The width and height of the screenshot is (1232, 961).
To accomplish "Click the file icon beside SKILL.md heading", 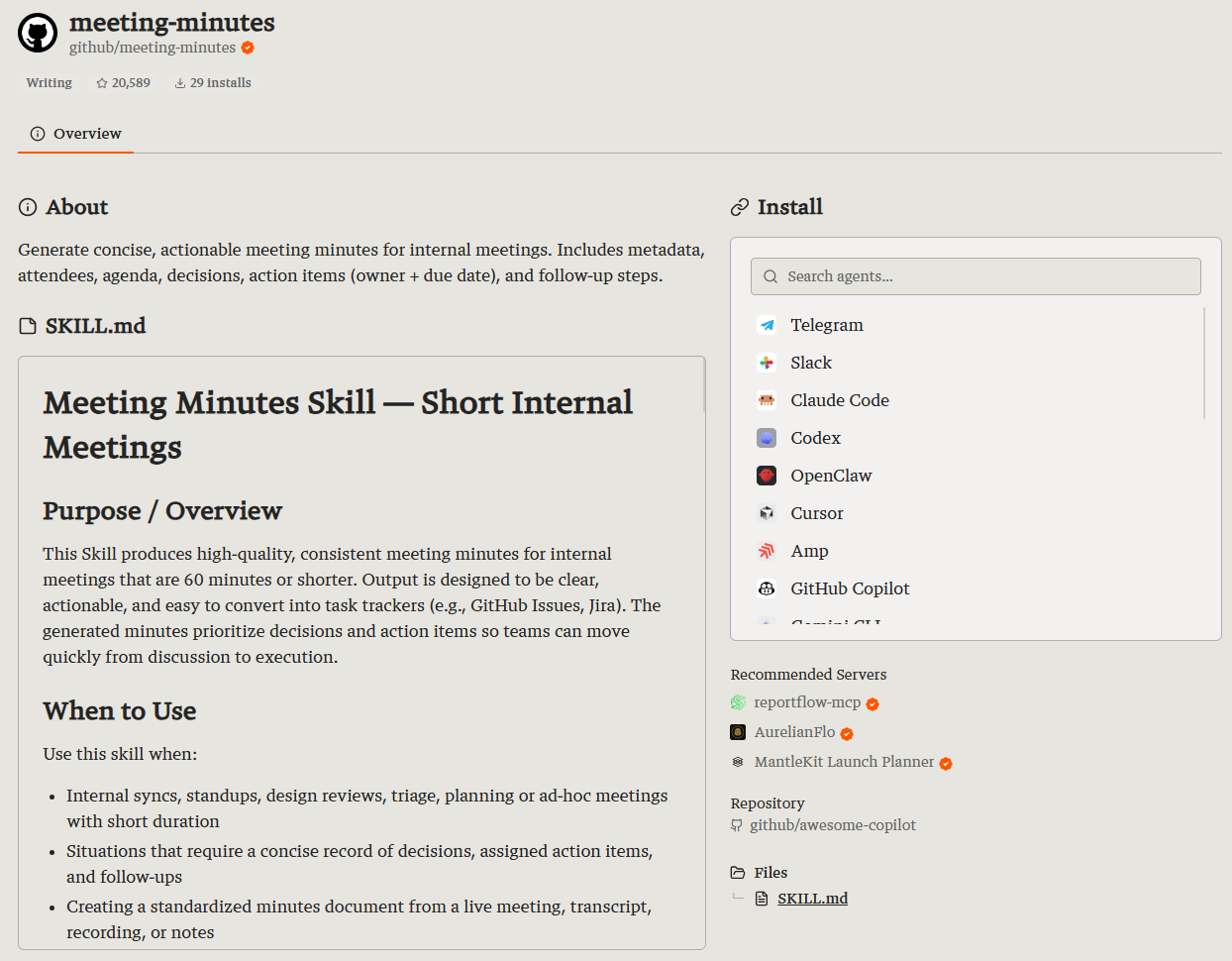I will click(28, 326).
